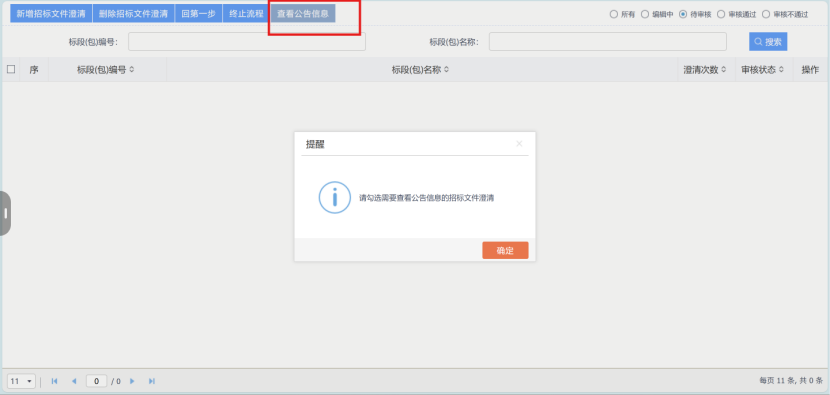Open the page size dropdown showing 11
The width and height of the screenshot is (830, 395).
(x=22, y=381)
